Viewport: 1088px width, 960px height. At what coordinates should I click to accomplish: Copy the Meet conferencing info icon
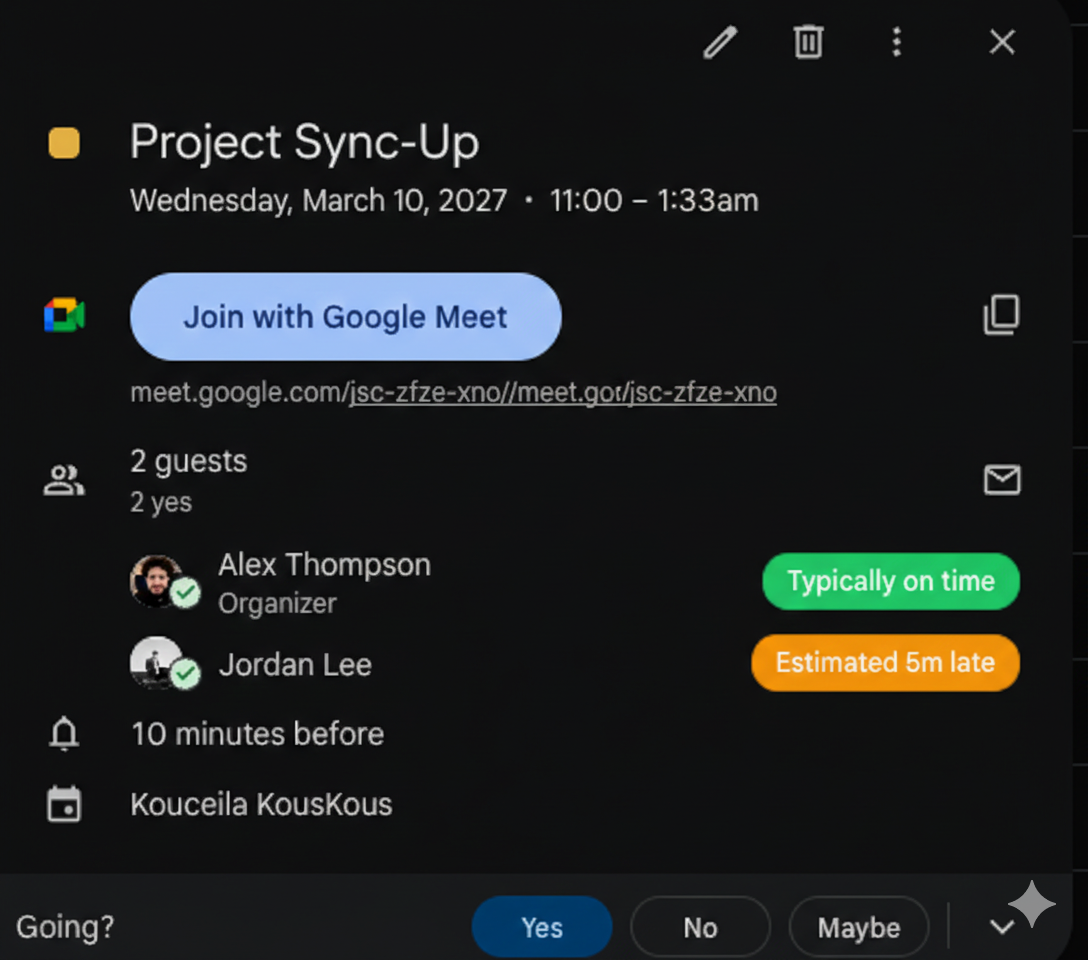(1001, 315)
